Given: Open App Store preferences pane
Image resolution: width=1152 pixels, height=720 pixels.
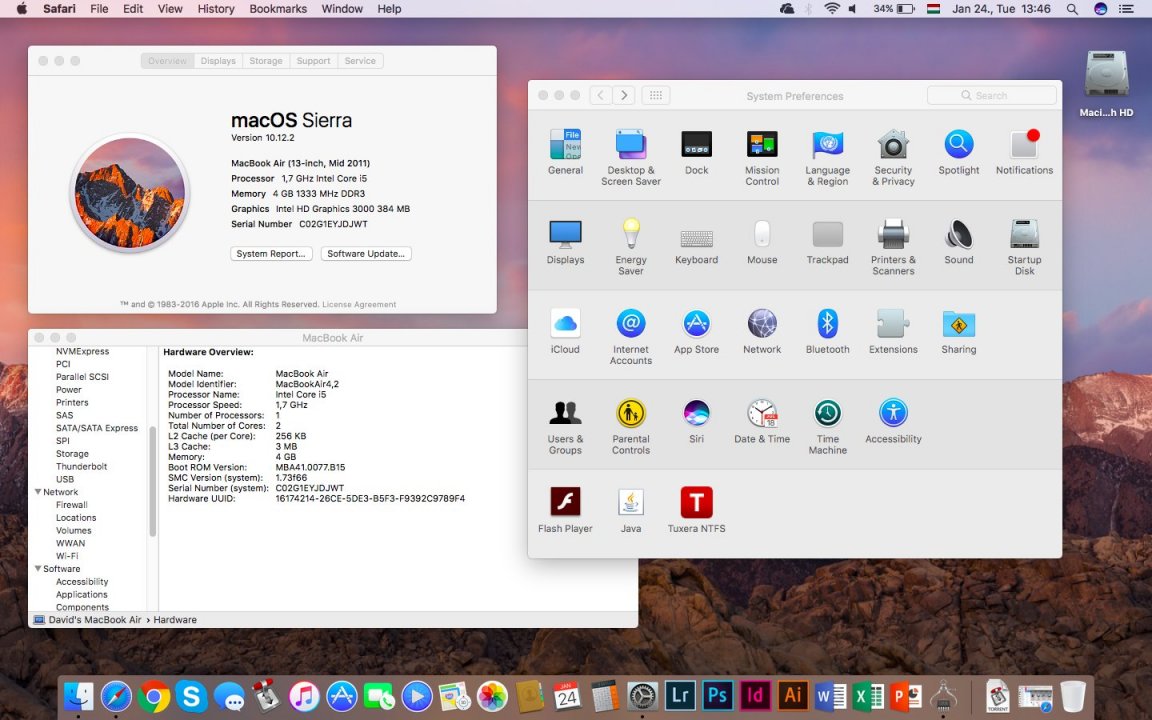Looking at the screenshot, I should click(x=696, y=332).
